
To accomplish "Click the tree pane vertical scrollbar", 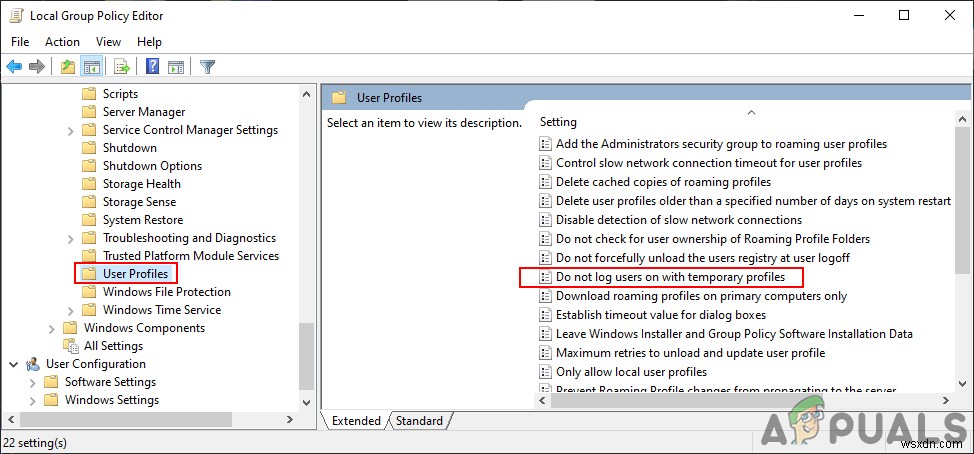I will pyautogui.click(x=306, y=220).
